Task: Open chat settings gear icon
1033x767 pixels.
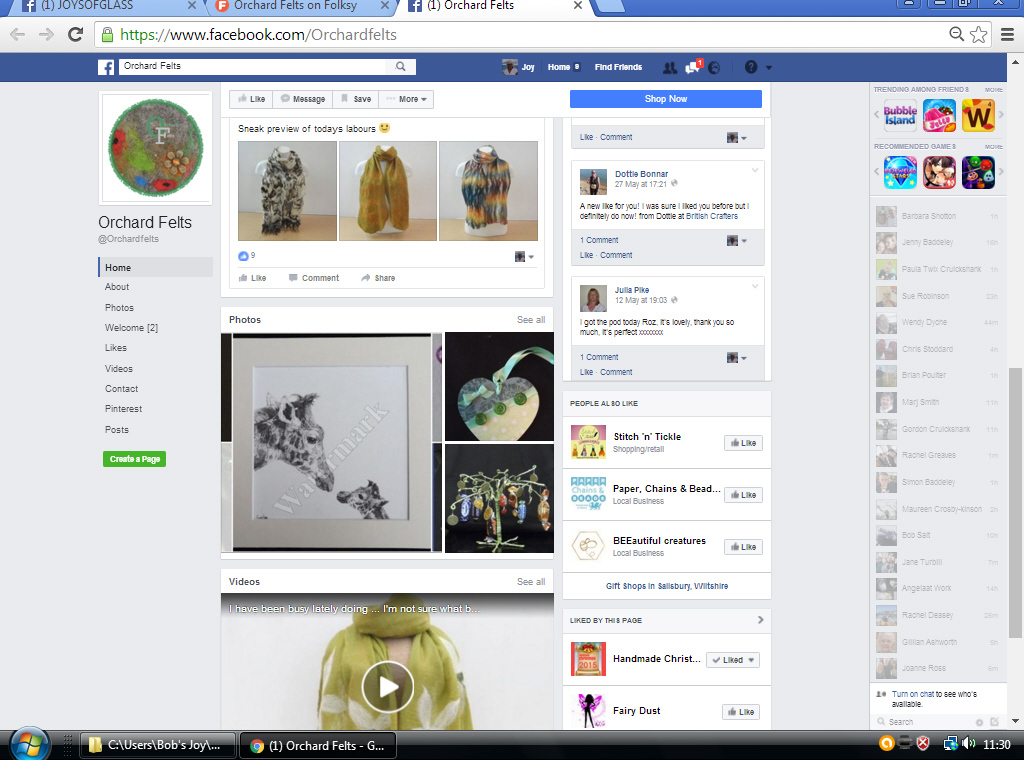Action: pyautogui.click(x=979, y=722)
